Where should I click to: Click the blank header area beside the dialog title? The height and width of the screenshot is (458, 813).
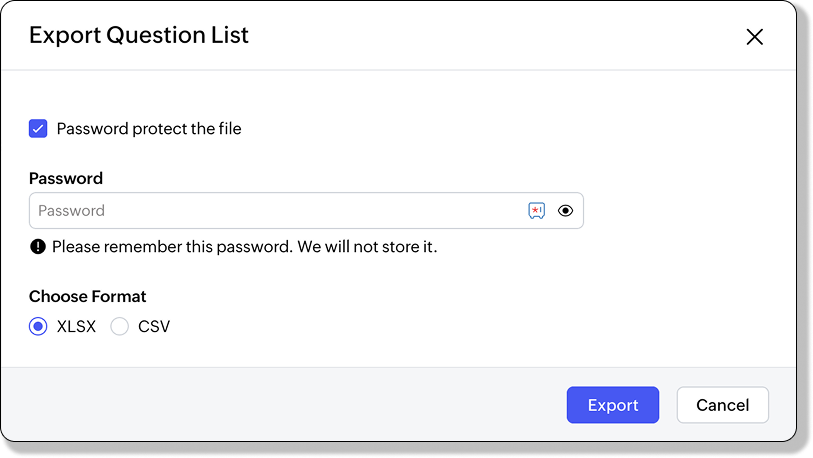pos(480,36)
